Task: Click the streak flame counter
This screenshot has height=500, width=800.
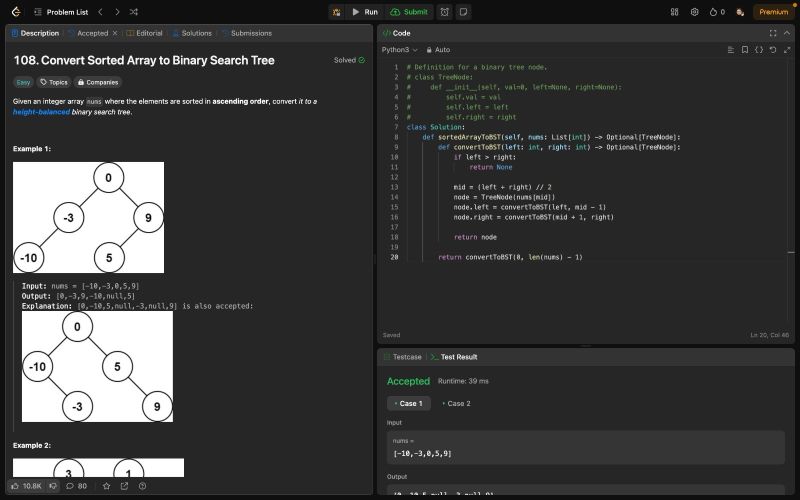Action: tap(717, 12)
